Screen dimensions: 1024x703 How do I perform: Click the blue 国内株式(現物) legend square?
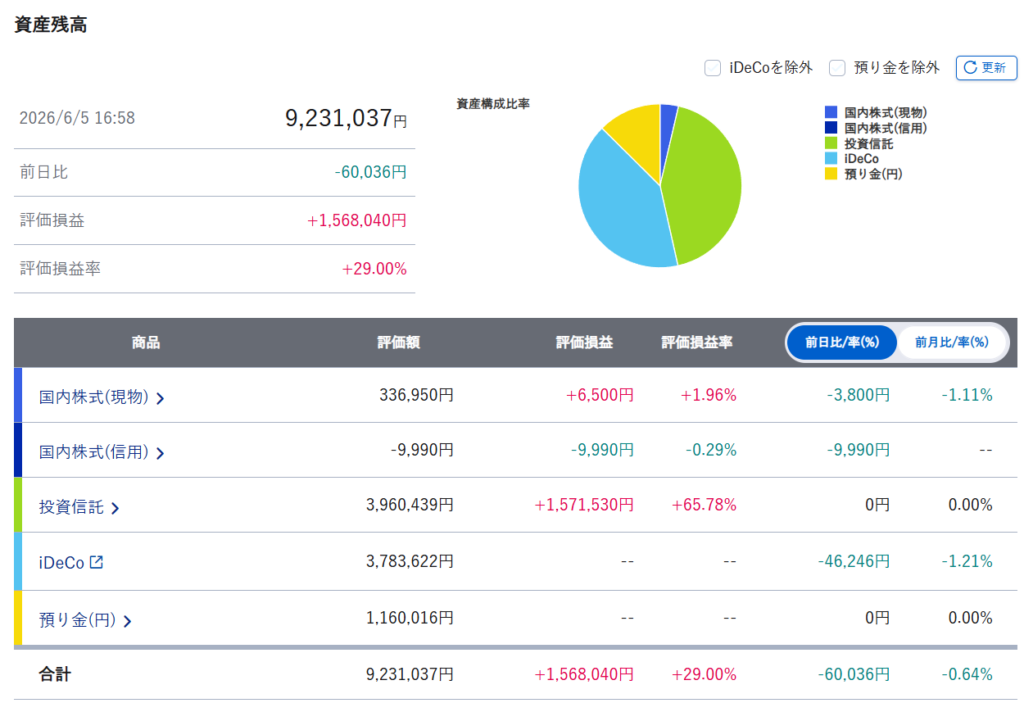[x=831, y=112]
